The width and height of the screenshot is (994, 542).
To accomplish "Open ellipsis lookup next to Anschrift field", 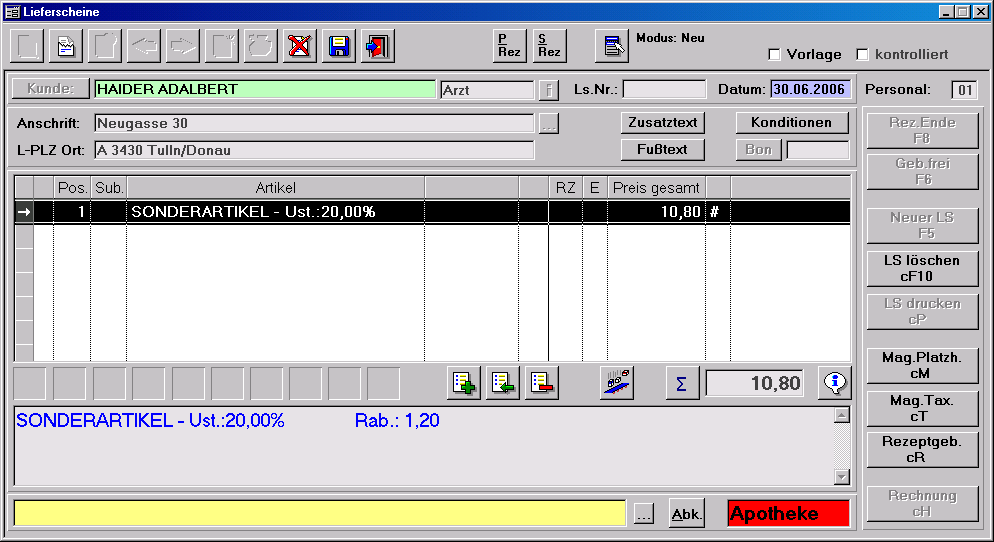I will [x=548, y=124].
